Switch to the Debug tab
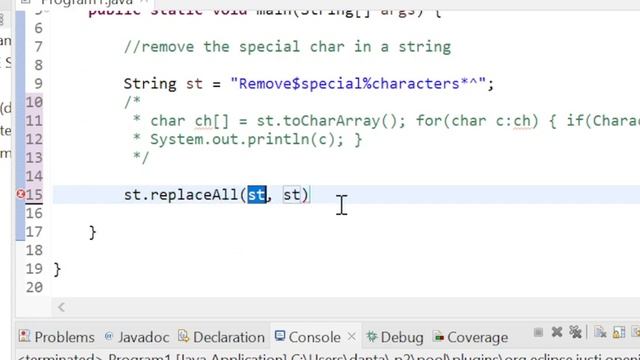The image size is (640, 360). click(395, 337)
